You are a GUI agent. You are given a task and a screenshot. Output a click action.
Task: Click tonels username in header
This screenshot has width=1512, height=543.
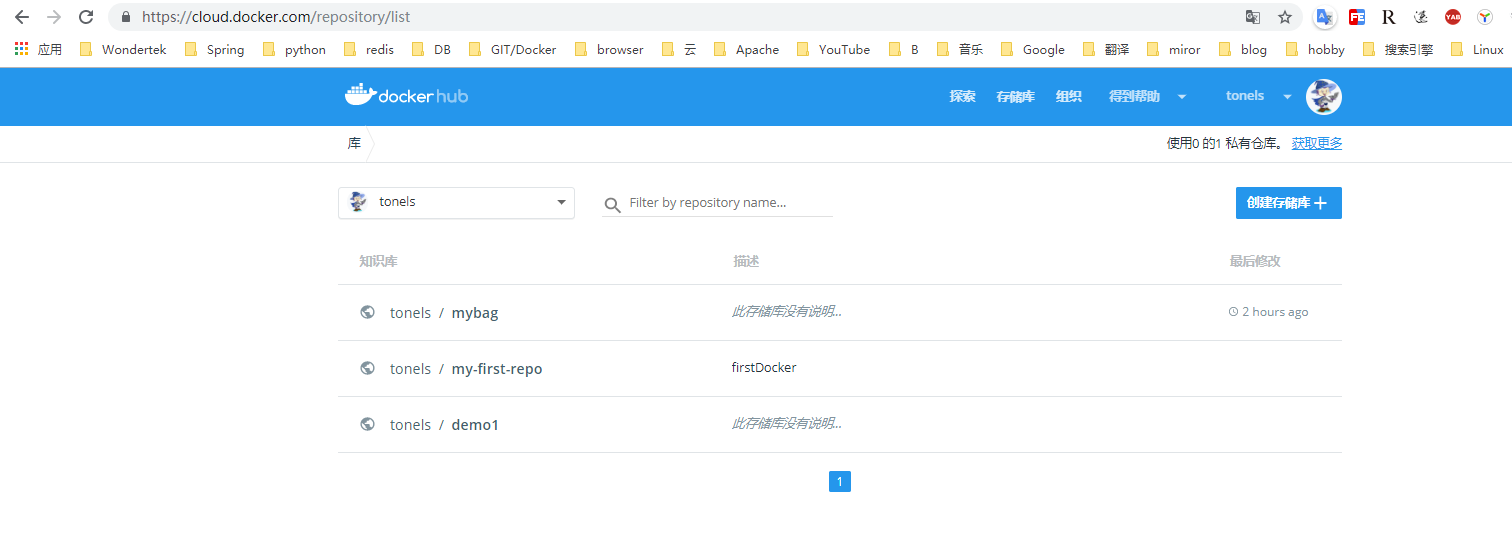[x=1245, y=96]
